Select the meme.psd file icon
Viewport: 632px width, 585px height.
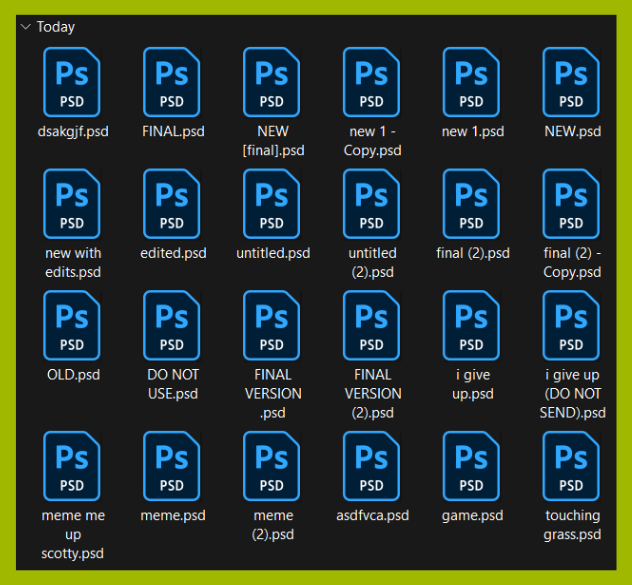(x=172, y=466)
